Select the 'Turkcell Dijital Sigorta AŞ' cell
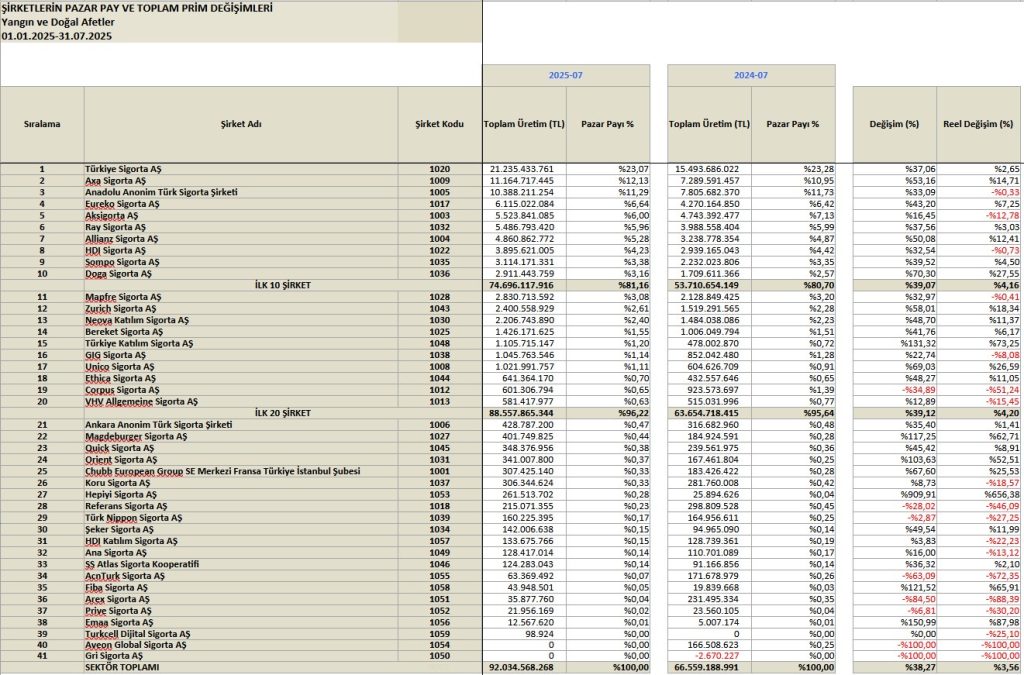Image resolution: width=1024 pixels, height=675 pixels. tap(241, 634)
